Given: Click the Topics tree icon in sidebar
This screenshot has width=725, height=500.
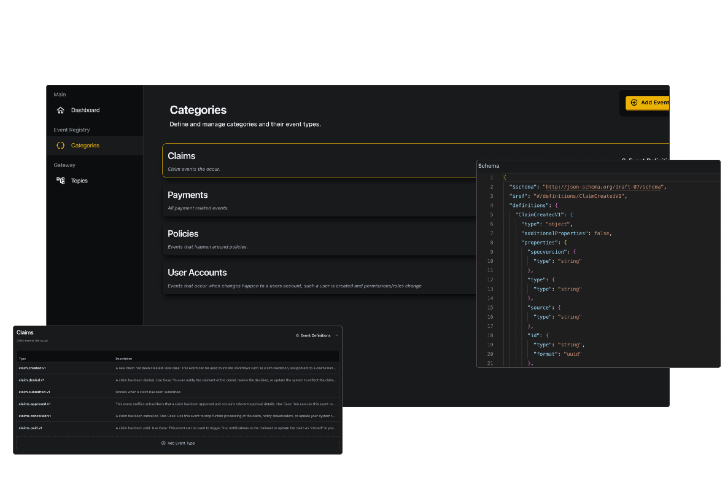Looking at the screenshot, I should coord(60,180).
